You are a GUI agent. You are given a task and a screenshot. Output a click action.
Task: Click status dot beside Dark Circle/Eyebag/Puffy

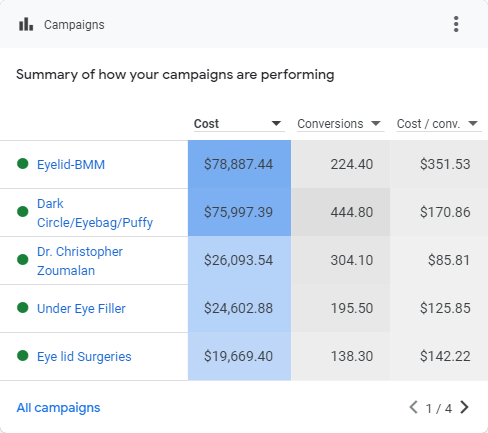coord(23,212)
